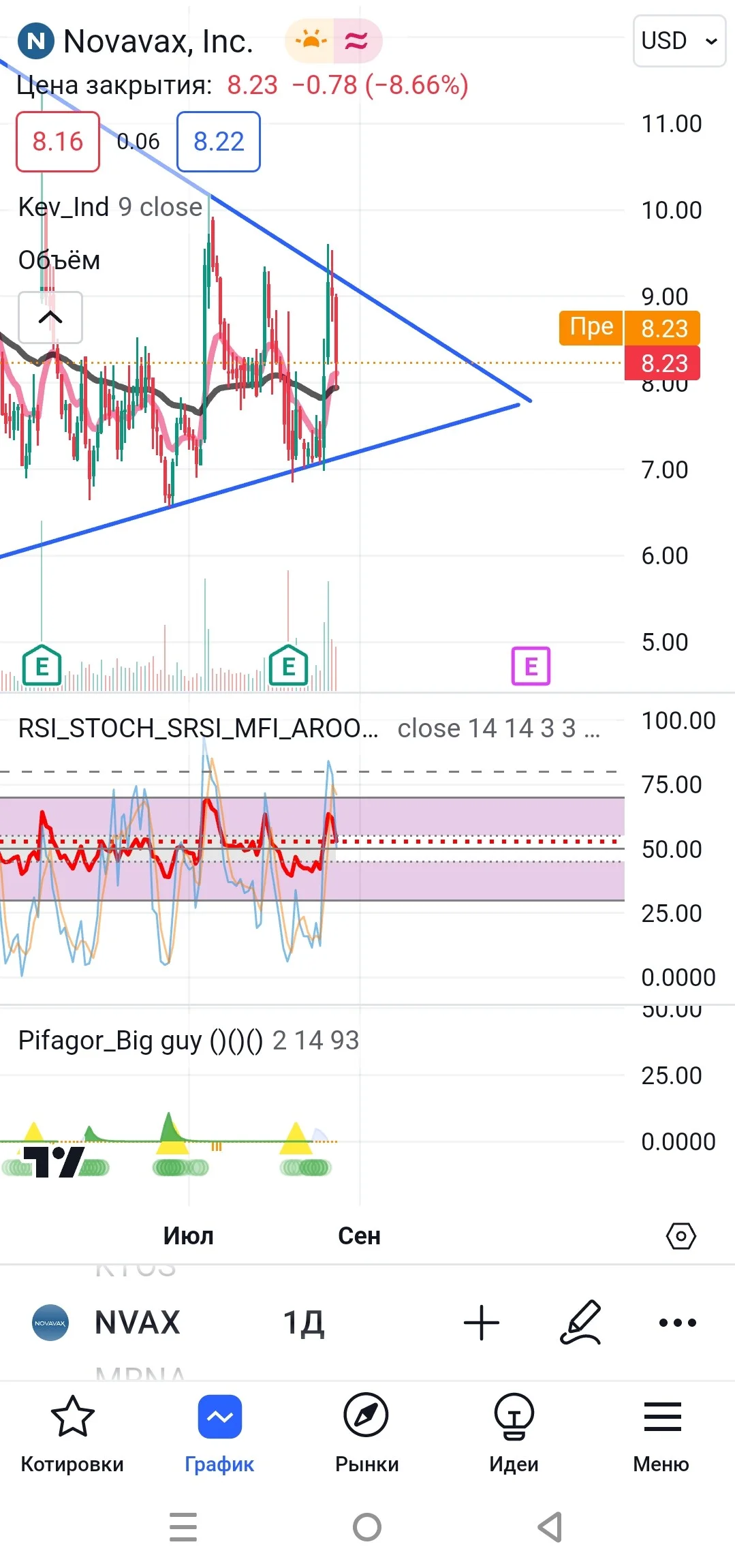Image resolution: width=735 pixels, height=1568 pixels.
Task: Tap the orange Пре pre-market price label
Action: (x=591, y=328)
